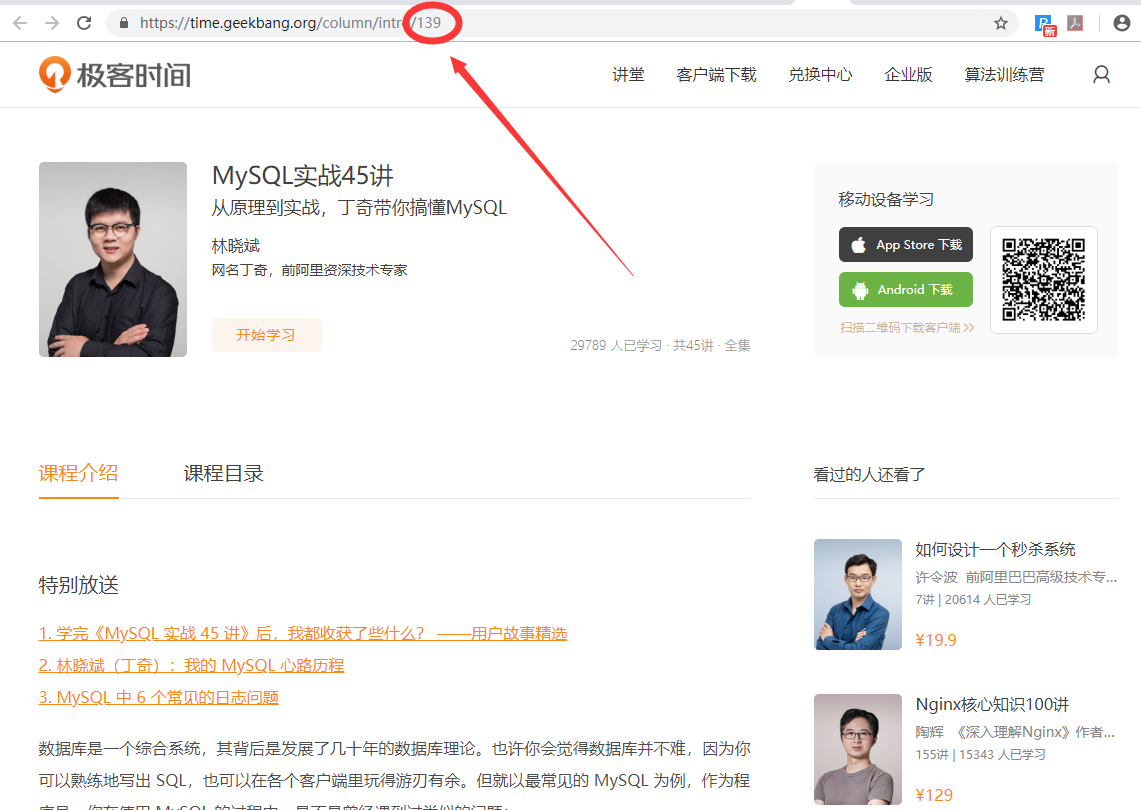Screen dimensions: 1141x810
Task: Click the course title MySQL实战45讲
Action: 303,175
